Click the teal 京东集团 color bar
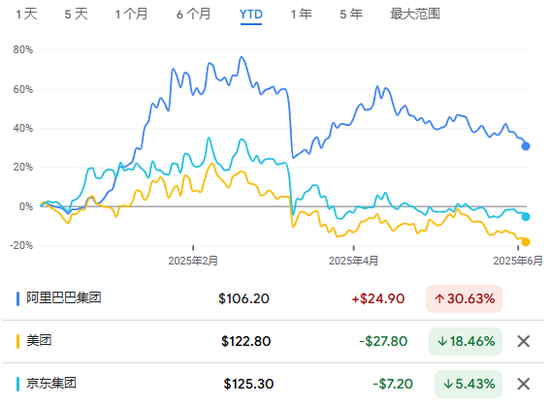Viewport: 550px width, 404px height. coord(18,384)
